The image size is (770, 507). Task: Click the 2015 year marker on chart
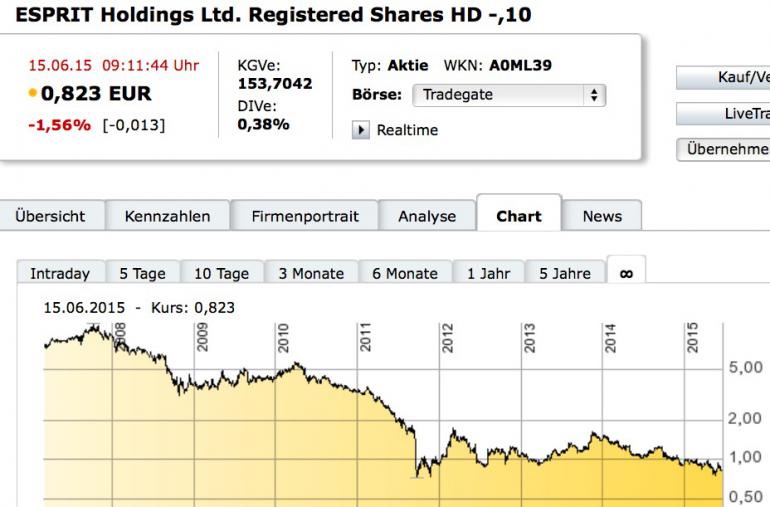pyautogui.click(x=692, y=338)
